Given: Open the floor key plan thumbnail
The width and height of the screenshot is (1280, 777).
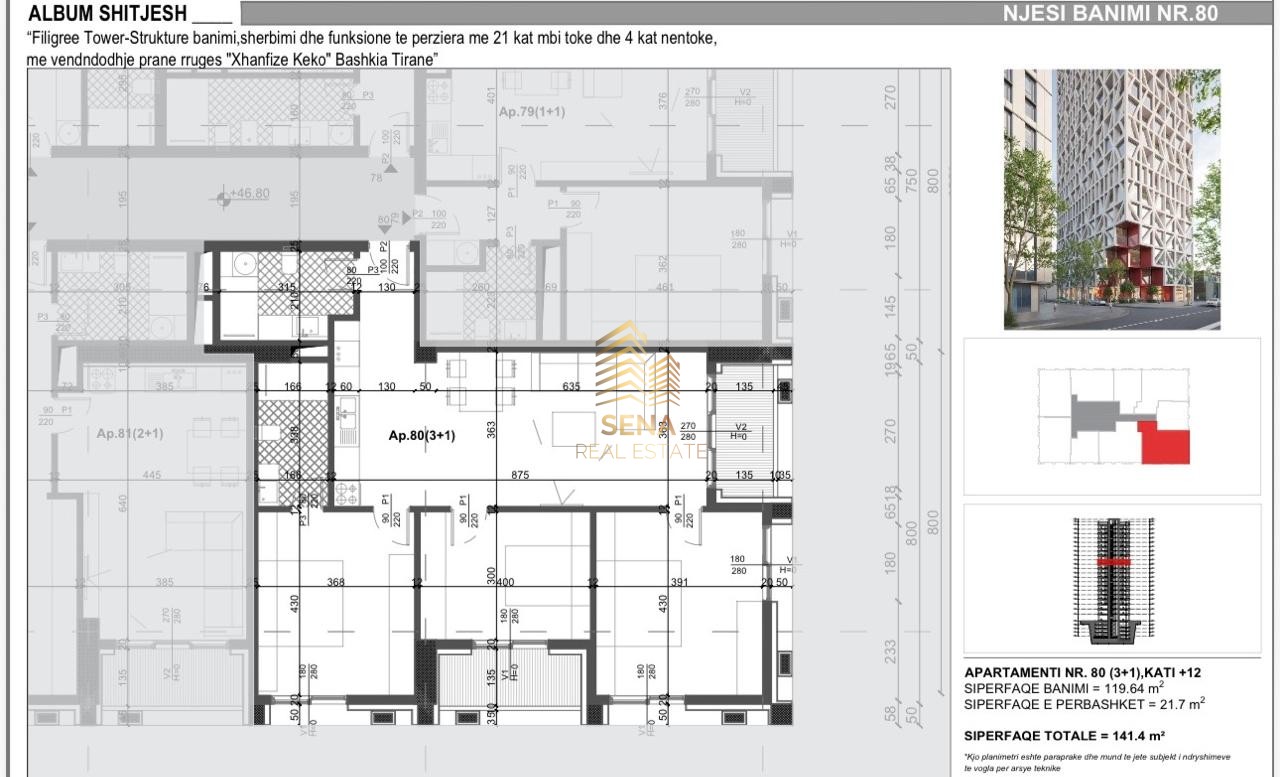Looking at the screenshot, I should [1112, 416].
